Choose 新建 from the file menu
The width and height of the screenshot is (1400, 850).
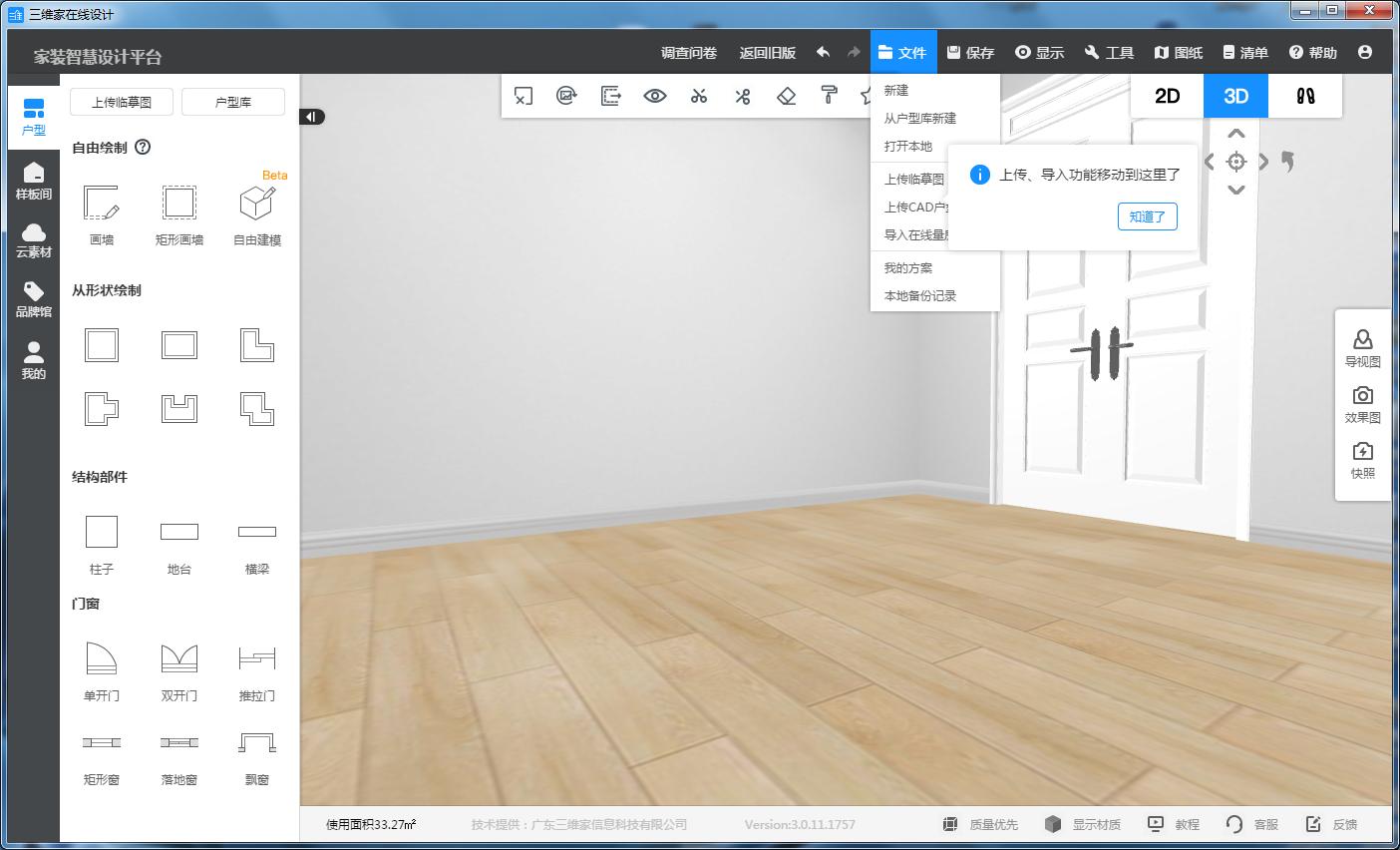click(x=896, y=90)
